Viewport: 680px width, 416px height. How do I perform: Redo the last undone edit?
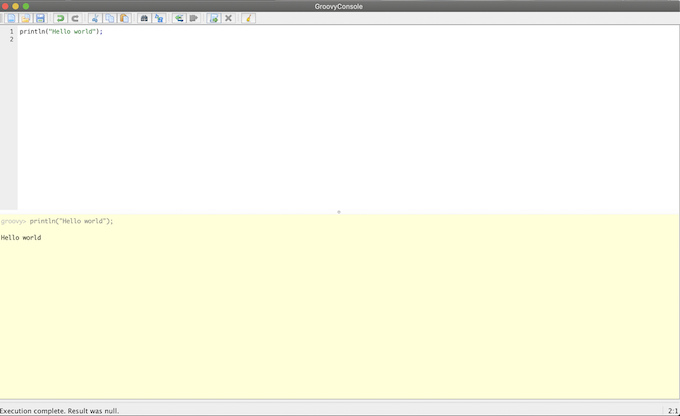tap(75, 18)
